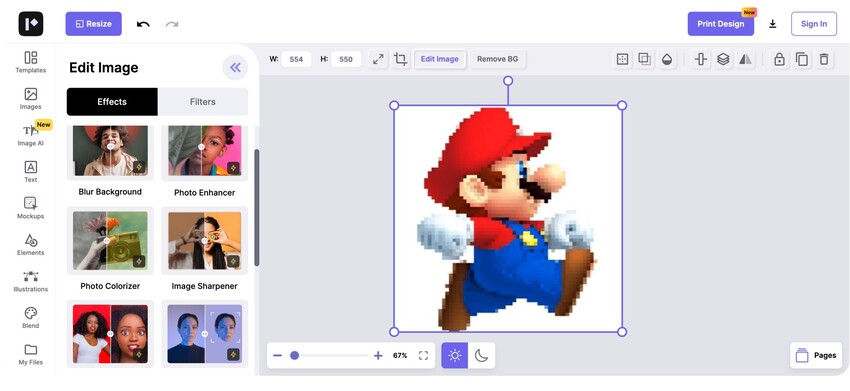Screen dimensions: 850x391
Task: Open the Images sidebar section
Action: 31,98
